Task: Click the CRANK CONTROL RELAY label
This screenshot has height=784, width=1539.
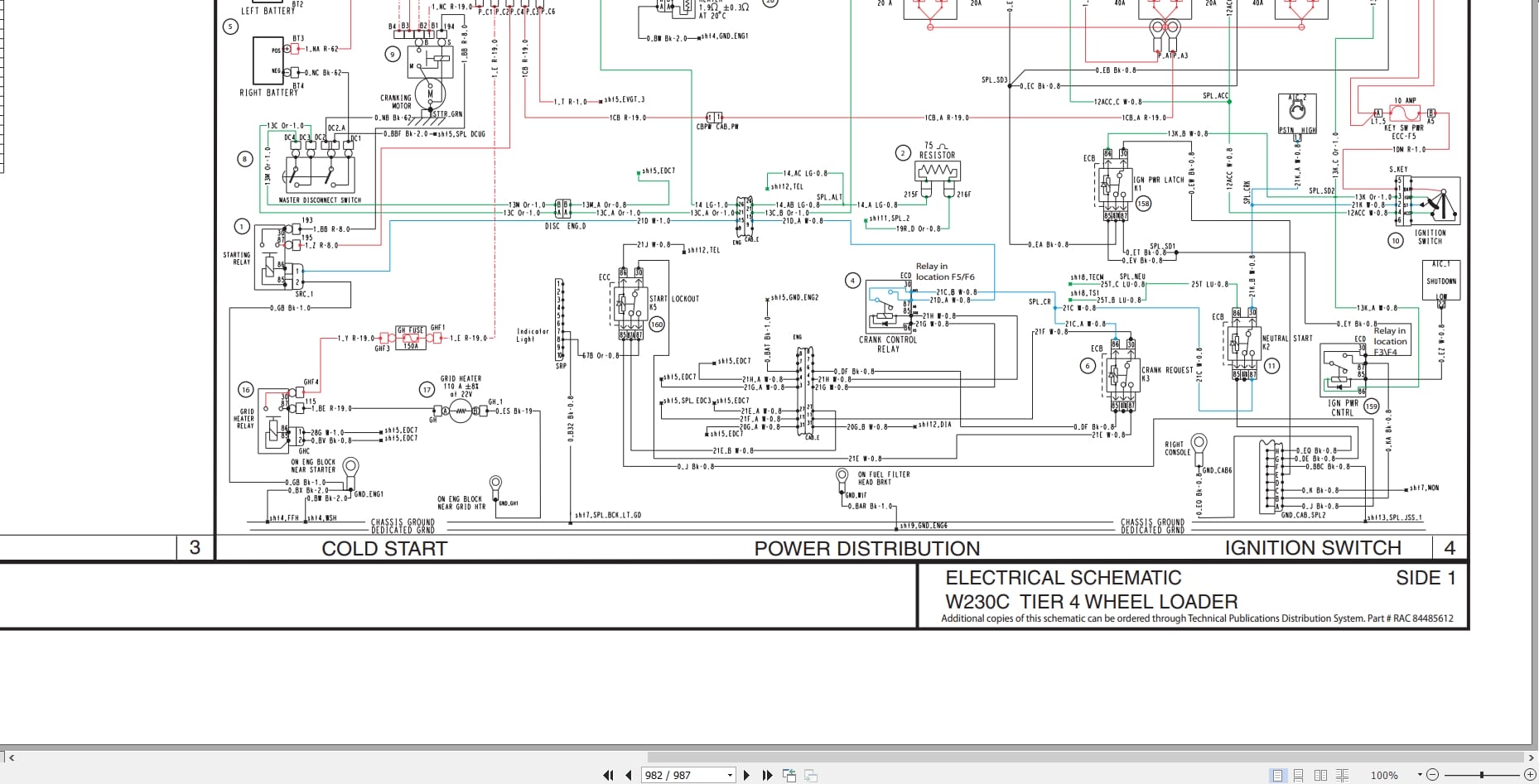Action: point(888,344)
